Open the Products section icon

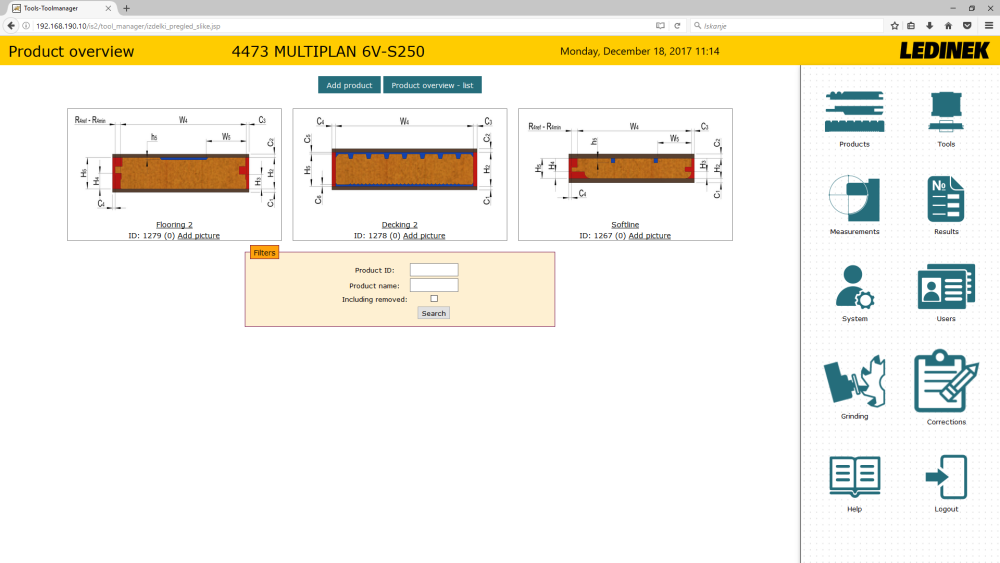854,112
